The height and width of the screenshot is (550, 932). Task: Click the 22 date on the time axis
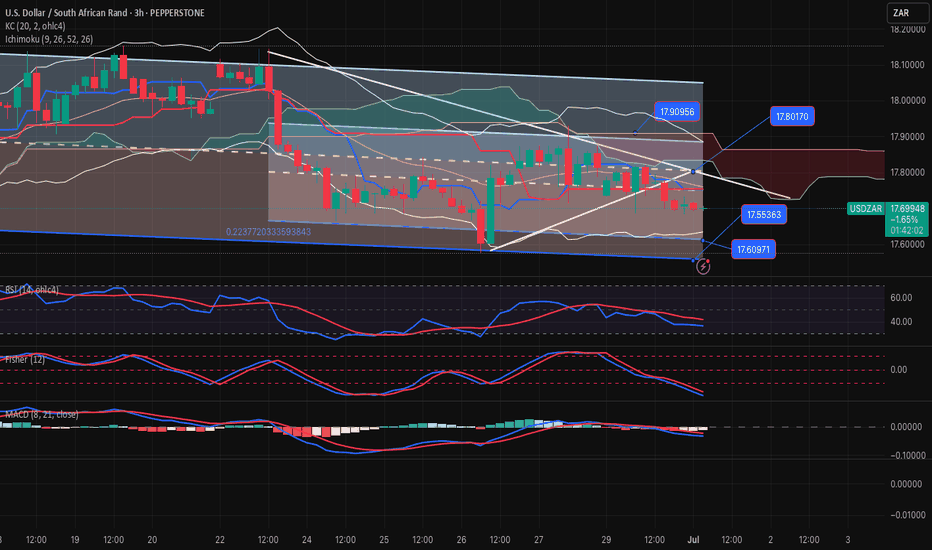(x=220, y=540)
